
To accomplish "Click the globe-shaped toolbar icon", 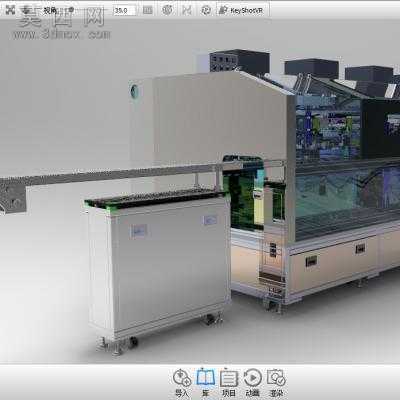I will [x=167, y=10].
